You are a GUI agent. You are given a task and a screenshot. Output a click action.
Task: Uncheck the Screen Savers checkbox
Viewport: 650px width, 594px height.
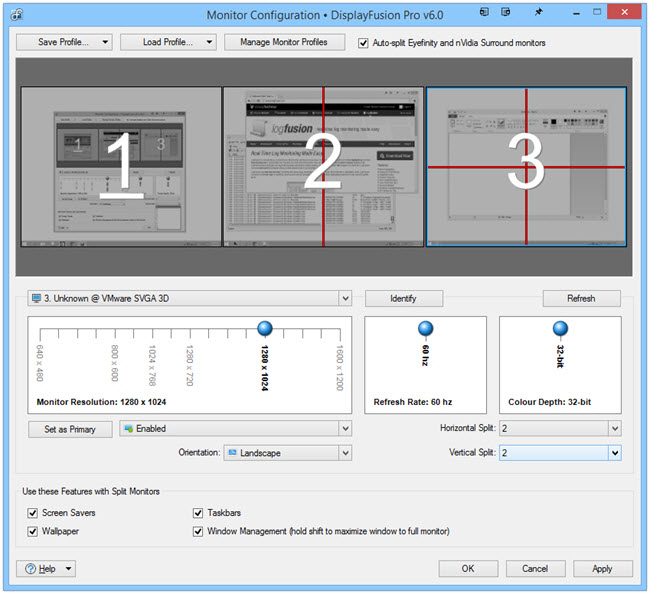[x=32, y=513]
